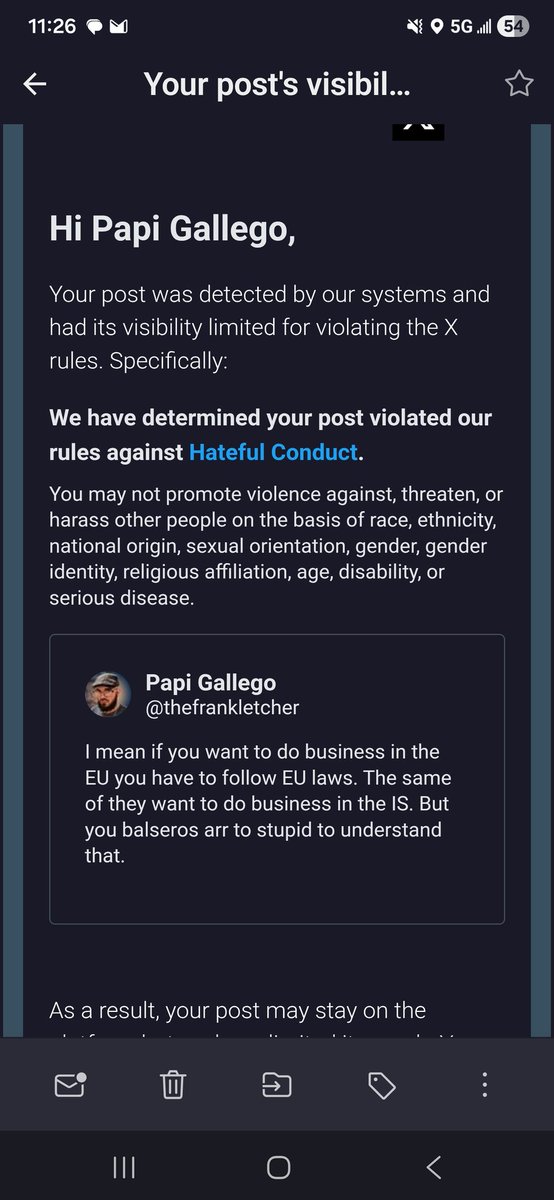Open the three-dot more options menu
Image resolution: width=554 pixels, height=1200 pixels.
pos(484,1085)
